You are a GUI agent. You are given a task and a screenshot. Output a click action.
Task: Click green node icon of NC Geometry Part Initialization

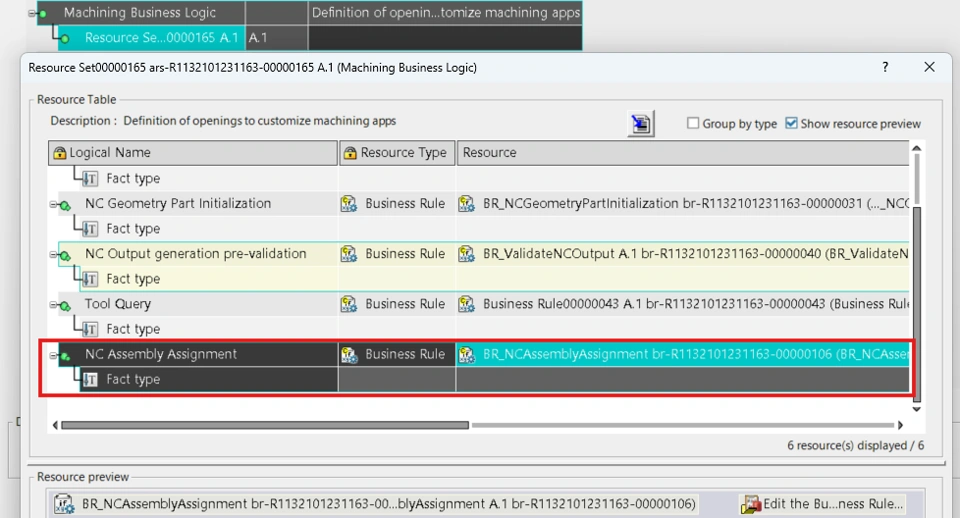tap(65, 205)
